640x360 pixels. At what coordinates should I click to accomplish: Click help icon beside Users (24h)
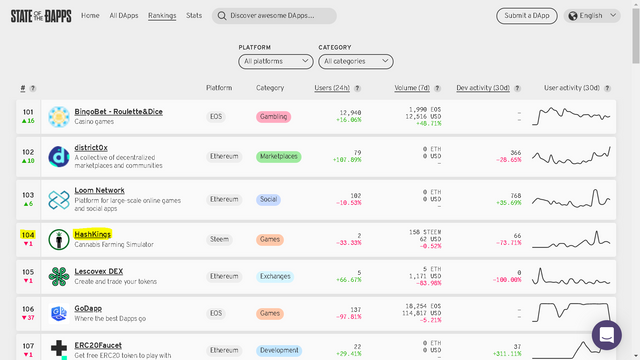(x=357, y=88)
